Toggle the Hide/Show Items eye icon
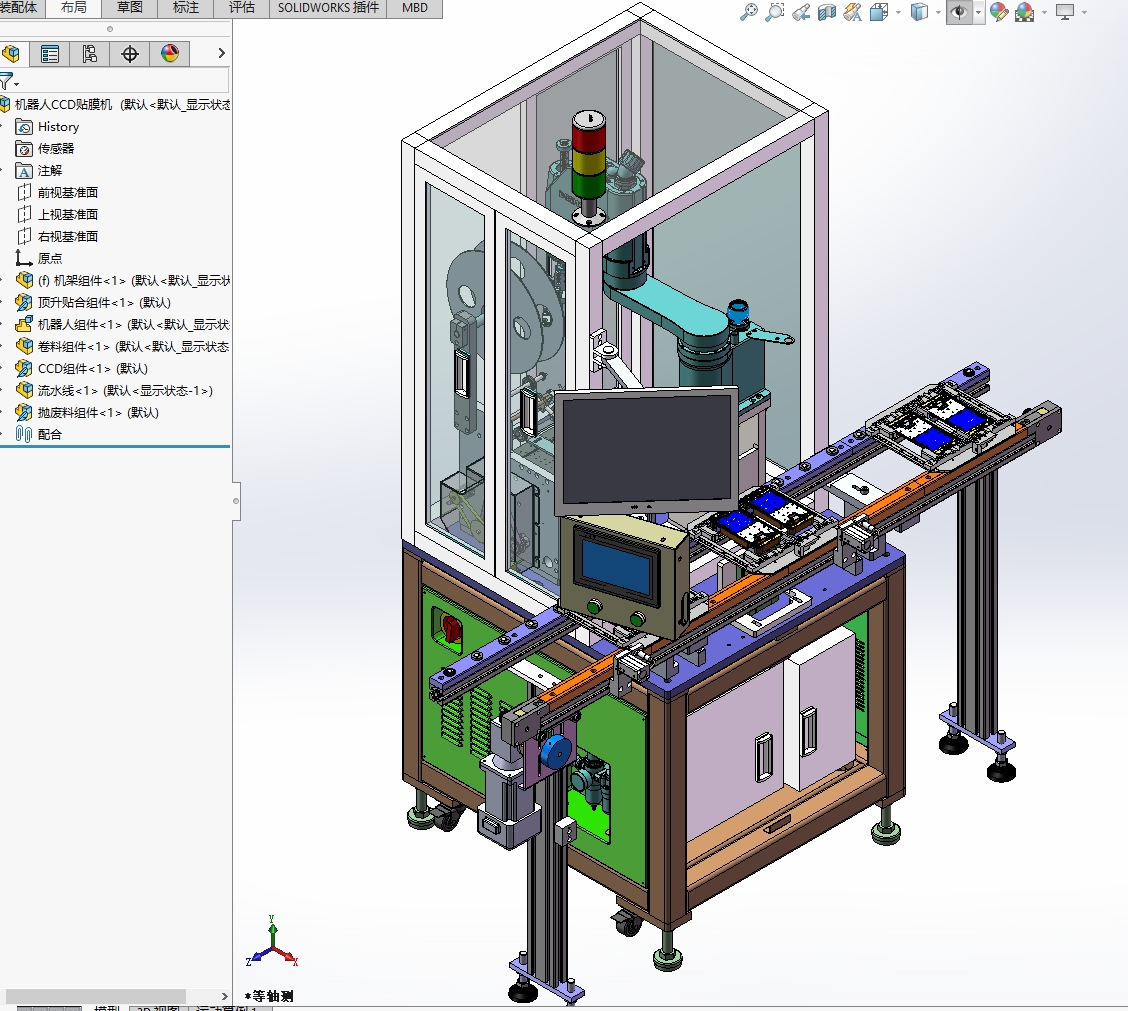The image size is (1128, 1011). (958, 12)
